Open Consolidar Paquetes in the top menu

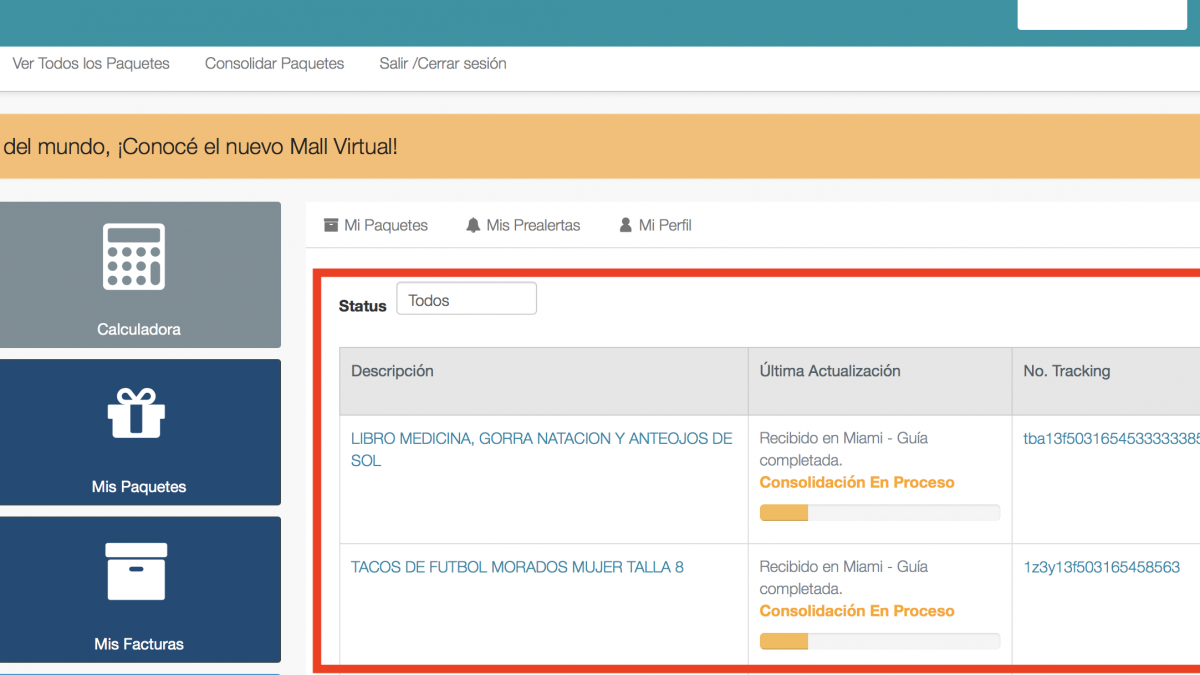(274, 63)
